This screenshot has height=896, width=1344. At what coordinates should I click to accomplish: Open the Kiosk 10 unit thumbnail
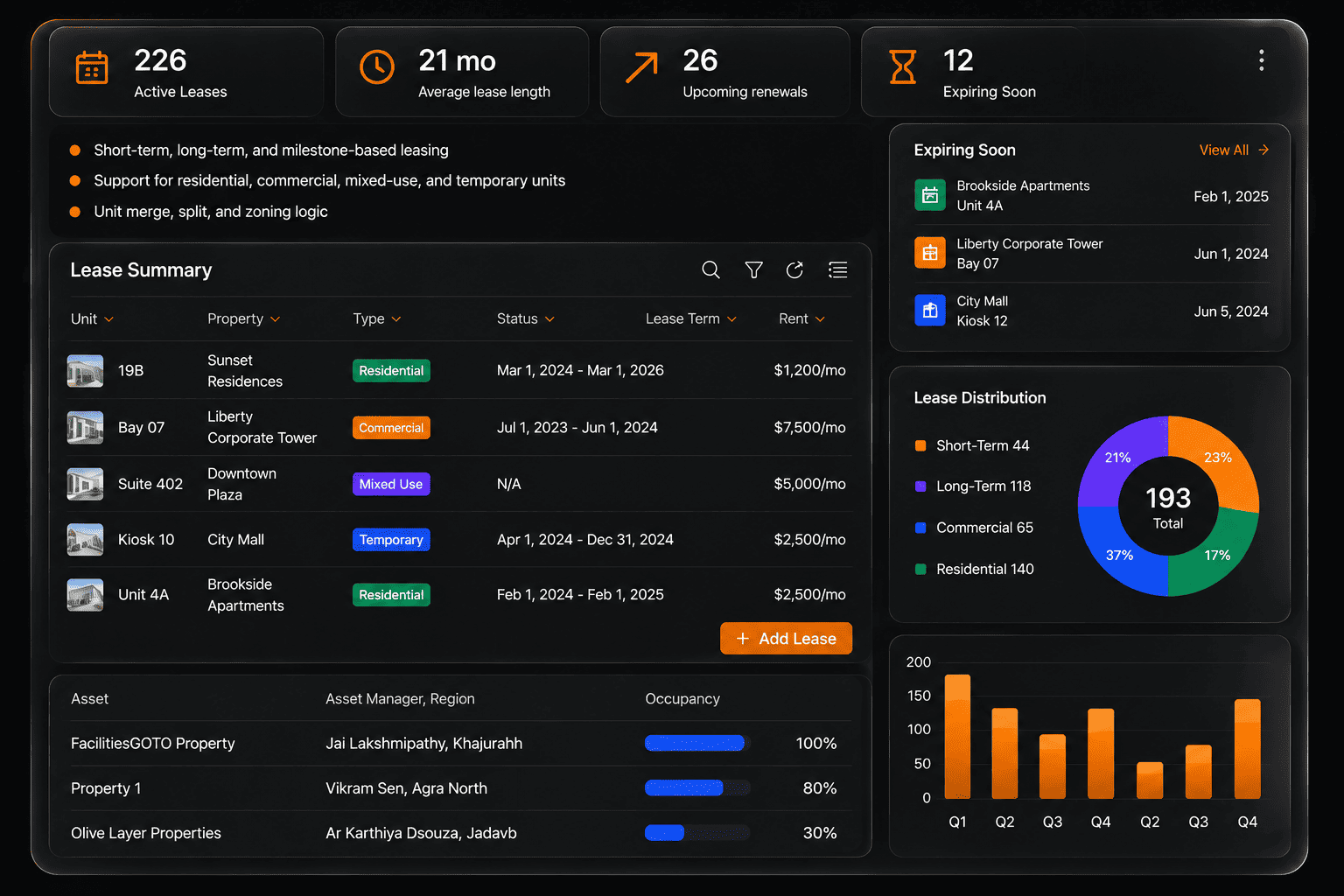click(86, 540)
